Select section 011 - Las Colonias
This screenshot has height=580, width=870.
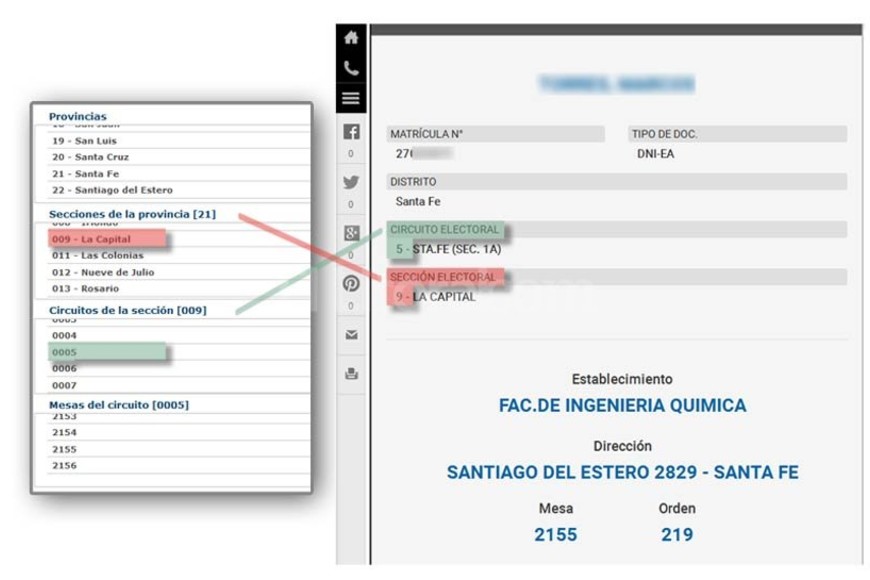click(x=97, y=256)
